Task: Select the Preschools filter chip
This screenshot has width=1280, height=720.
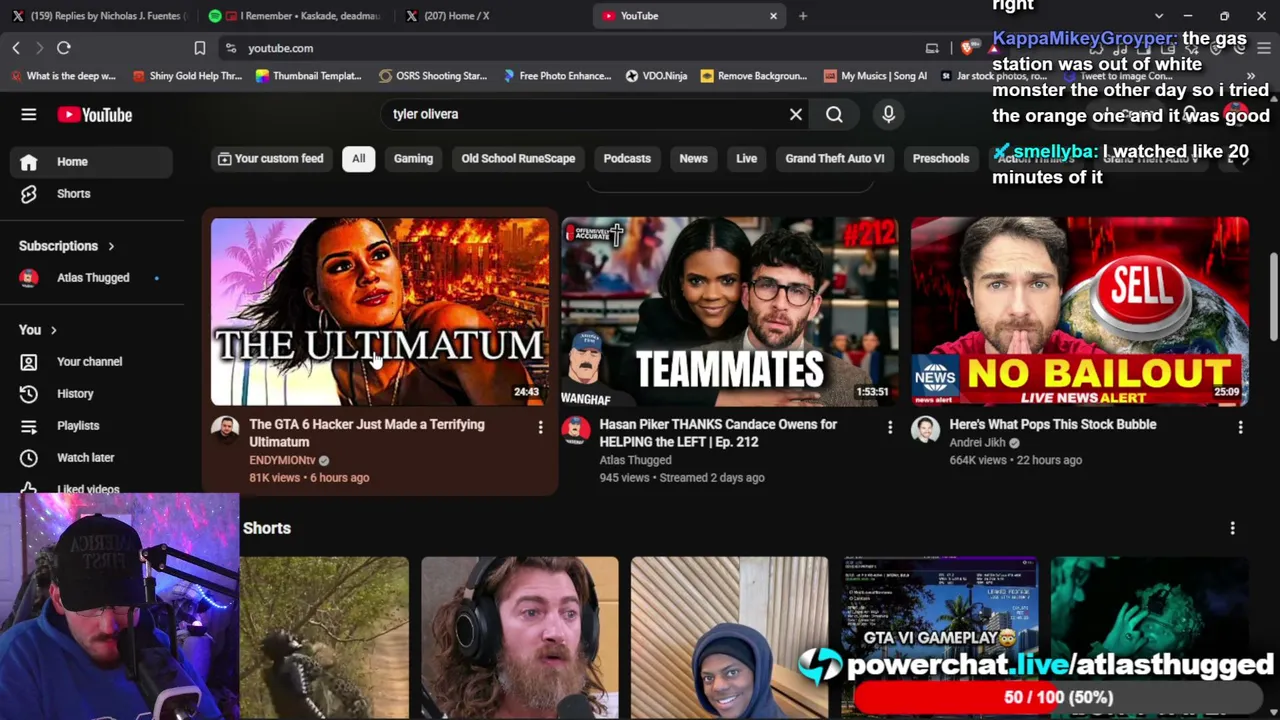Action: coord(941,159)
